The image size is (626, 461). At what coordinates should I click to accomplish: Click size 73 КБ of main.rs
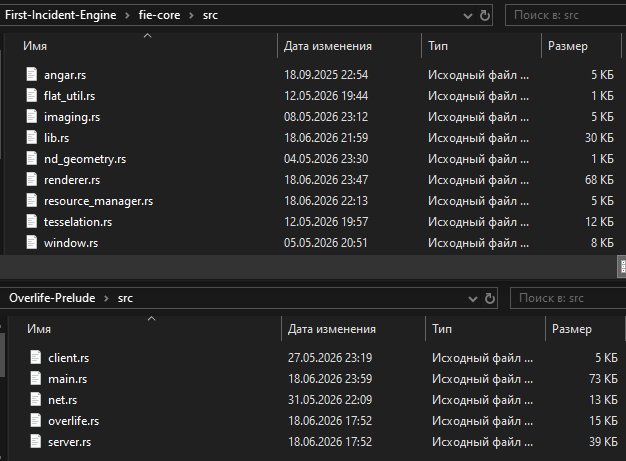click(603, 378)
